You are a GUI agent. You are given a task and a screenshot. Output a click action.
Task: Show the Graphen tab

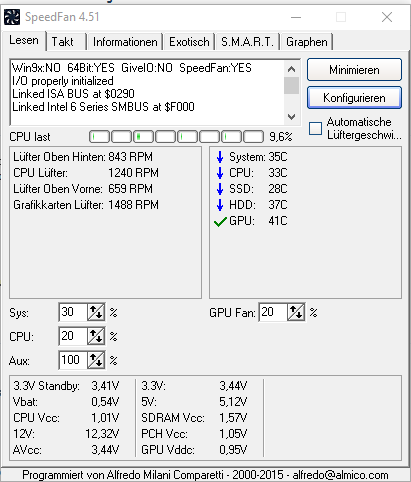(x=307, y=42)
